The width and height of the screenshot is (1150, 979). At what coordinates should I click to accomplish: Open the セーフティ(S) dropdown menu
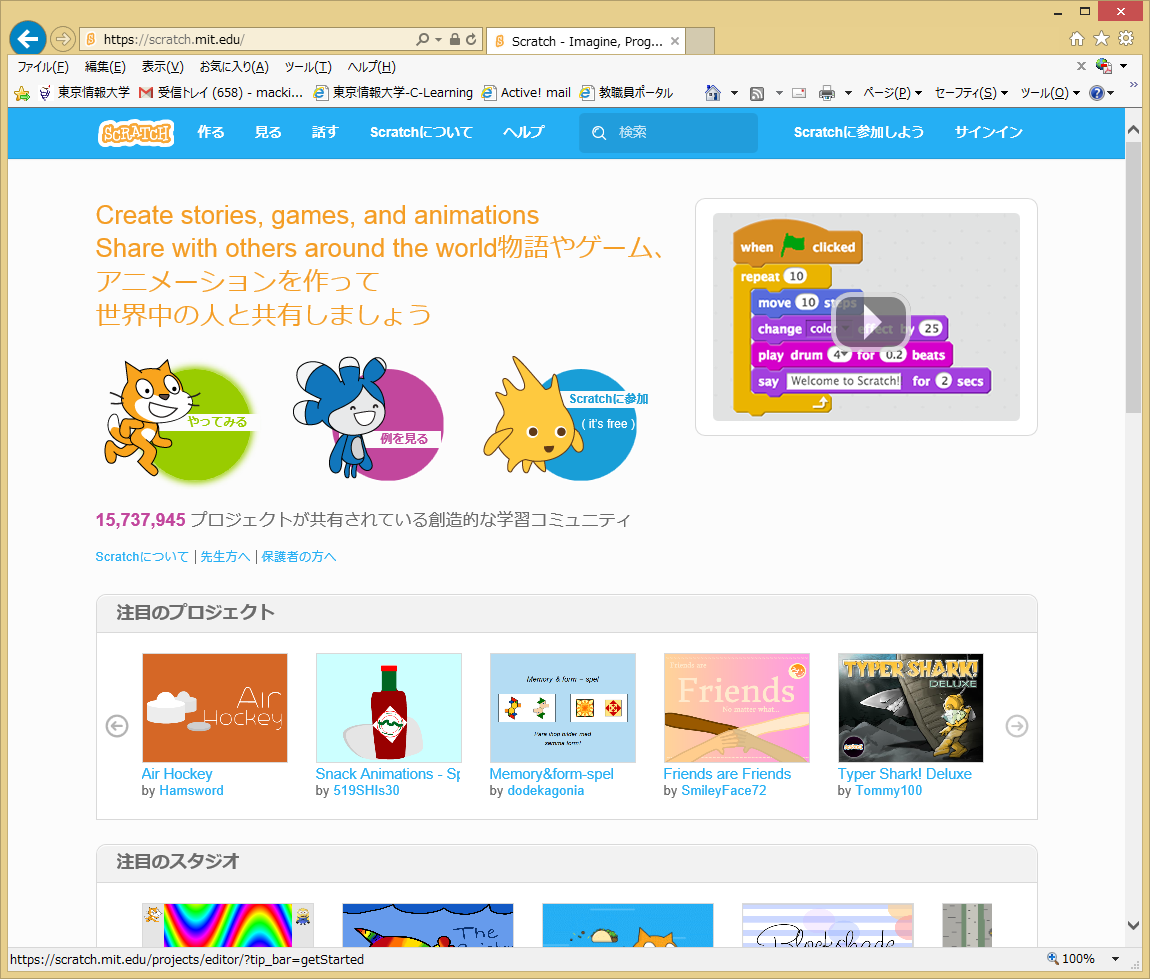(971, 93)
